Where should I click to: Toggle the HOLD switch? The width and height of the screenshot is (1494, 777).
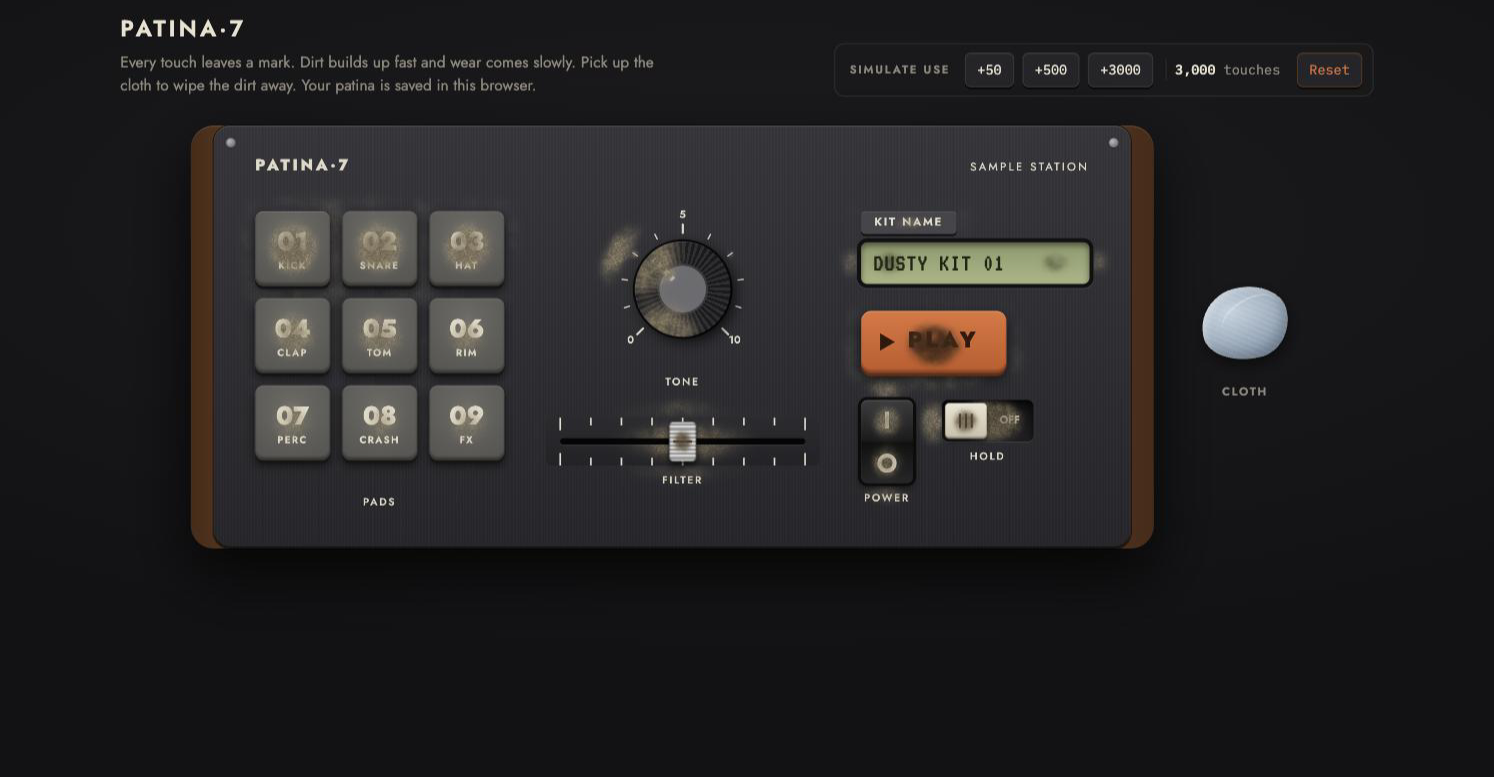click(987, 421)
